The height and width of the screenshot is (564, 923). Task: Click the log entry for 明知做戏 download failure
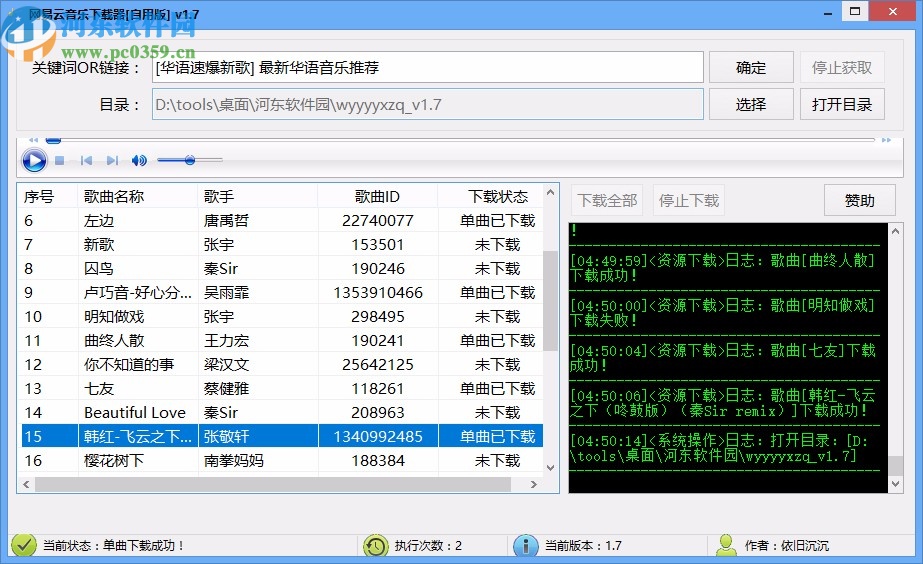(x=723, y=313)
